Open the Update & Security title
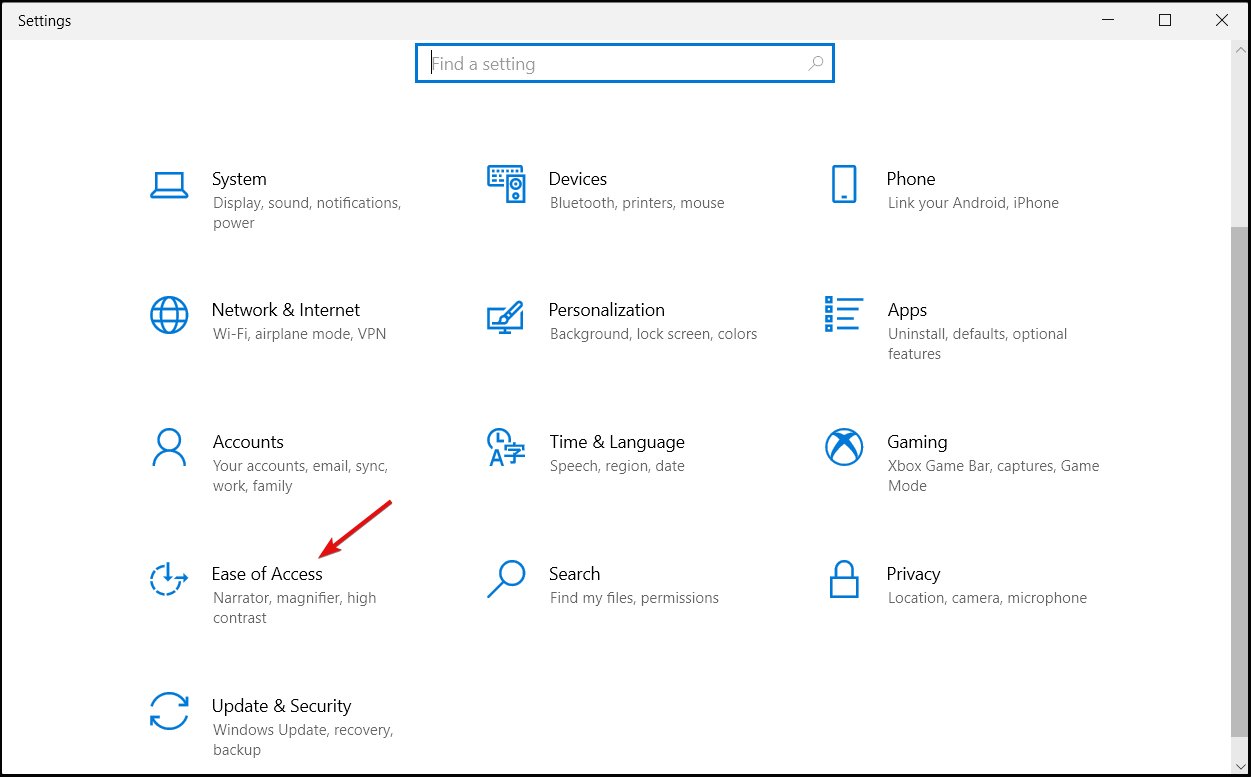 [281, 706]
